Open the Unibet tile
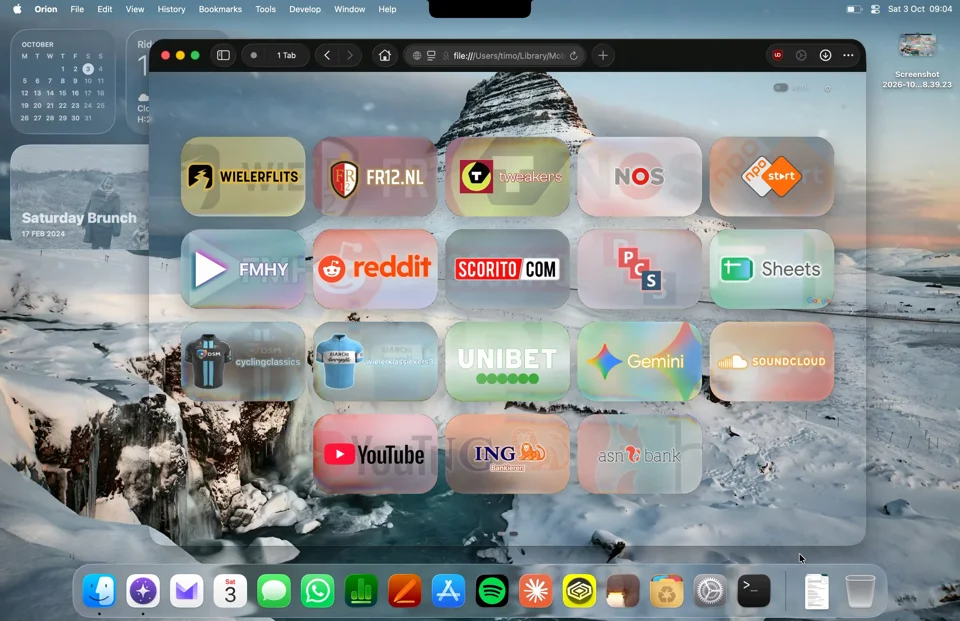Screen dimensions: 960x621 pos(508,361)
